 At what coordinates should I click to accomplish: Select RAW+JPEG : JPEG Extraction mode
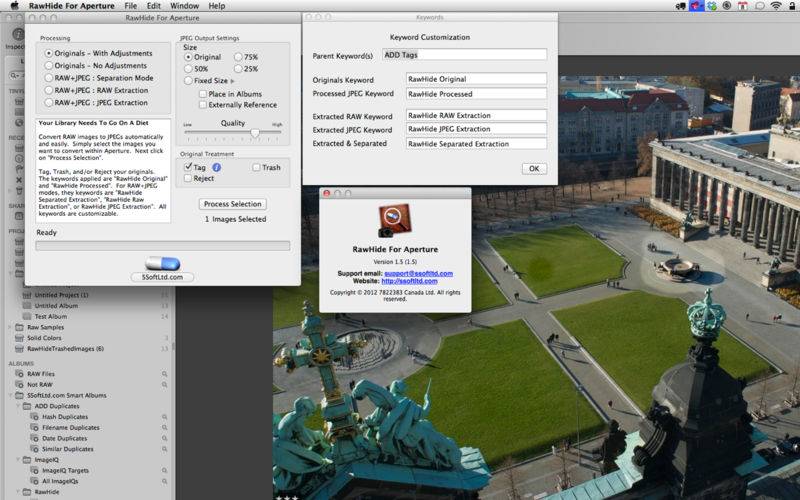pyautogui.click(x=49, y=102)
